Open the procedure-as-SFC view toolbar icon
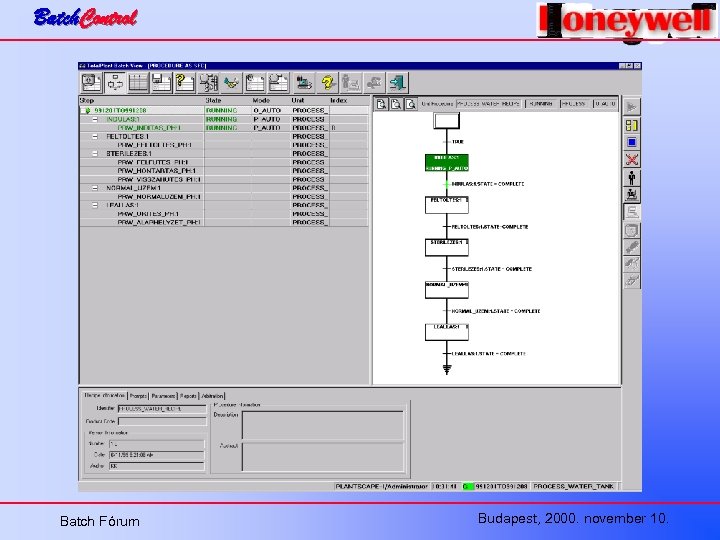 pyautogui.click(x=115, y=83)
